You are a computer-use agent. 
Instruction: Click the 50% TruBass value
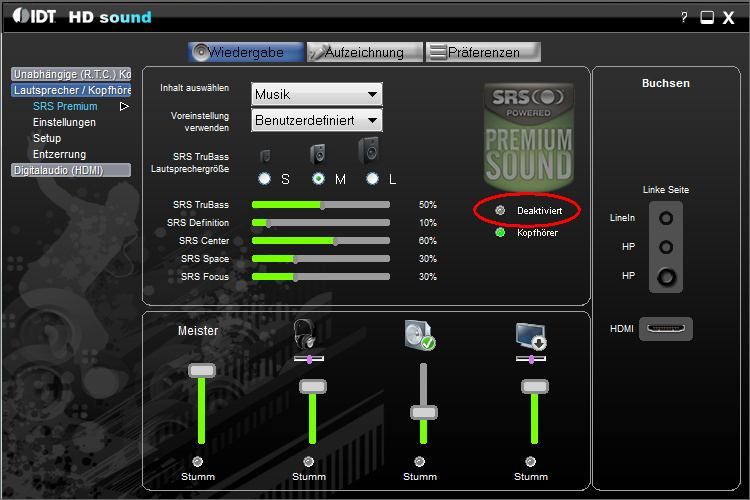[x=428, y=205]
